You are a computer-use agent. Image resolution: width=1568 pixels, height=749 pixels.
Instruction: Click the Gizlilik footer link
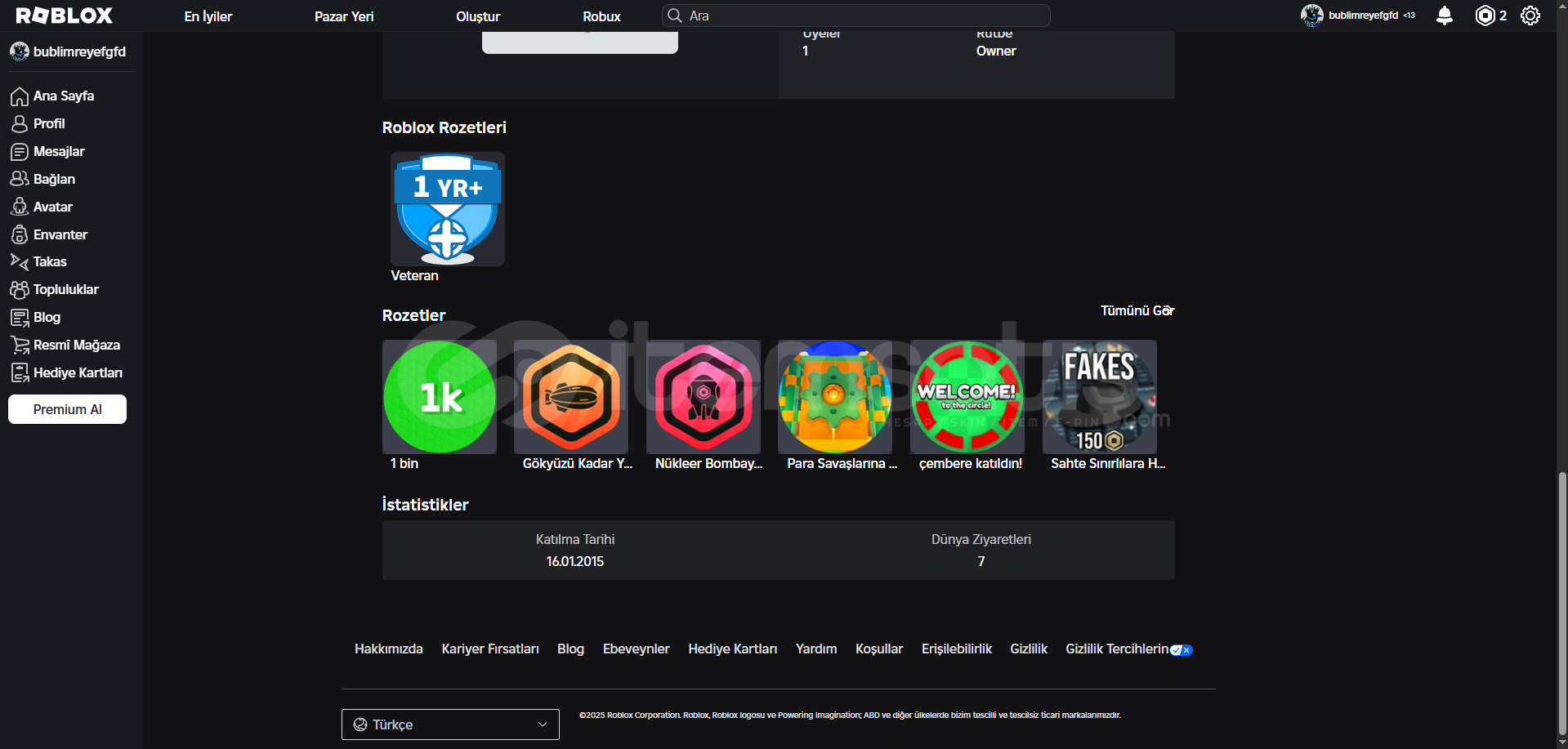point(1029,649)
